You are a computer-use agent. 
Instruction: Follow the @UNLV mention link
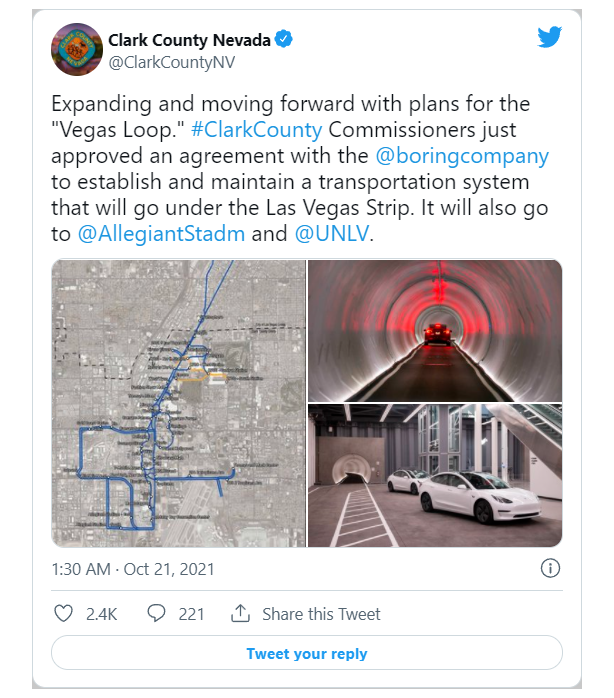(x=332, y=234)
